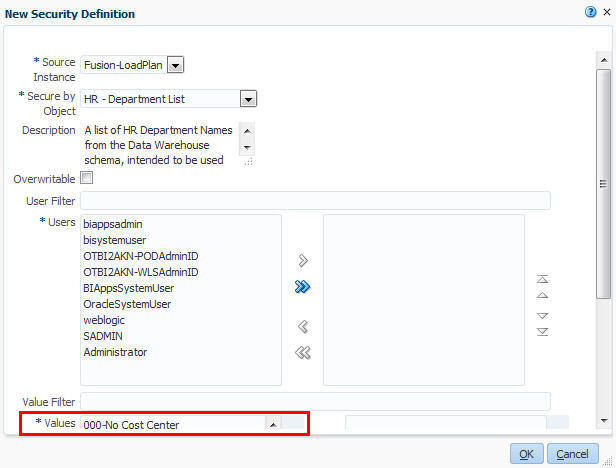Click the User Filter input field
Image resolution: width=616 pixels, height=468 pixels.
(x=315, y=201)
